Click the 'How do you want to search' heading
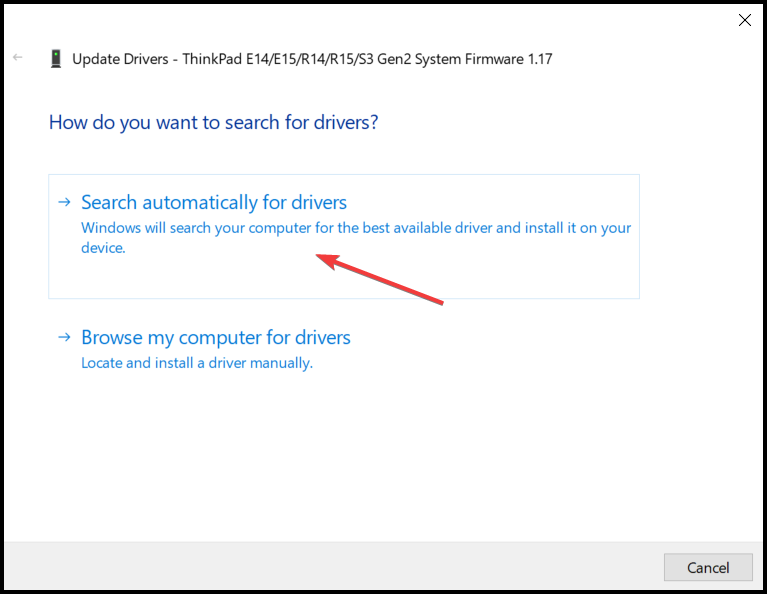 pyautogui.click(x=213, y=122)
